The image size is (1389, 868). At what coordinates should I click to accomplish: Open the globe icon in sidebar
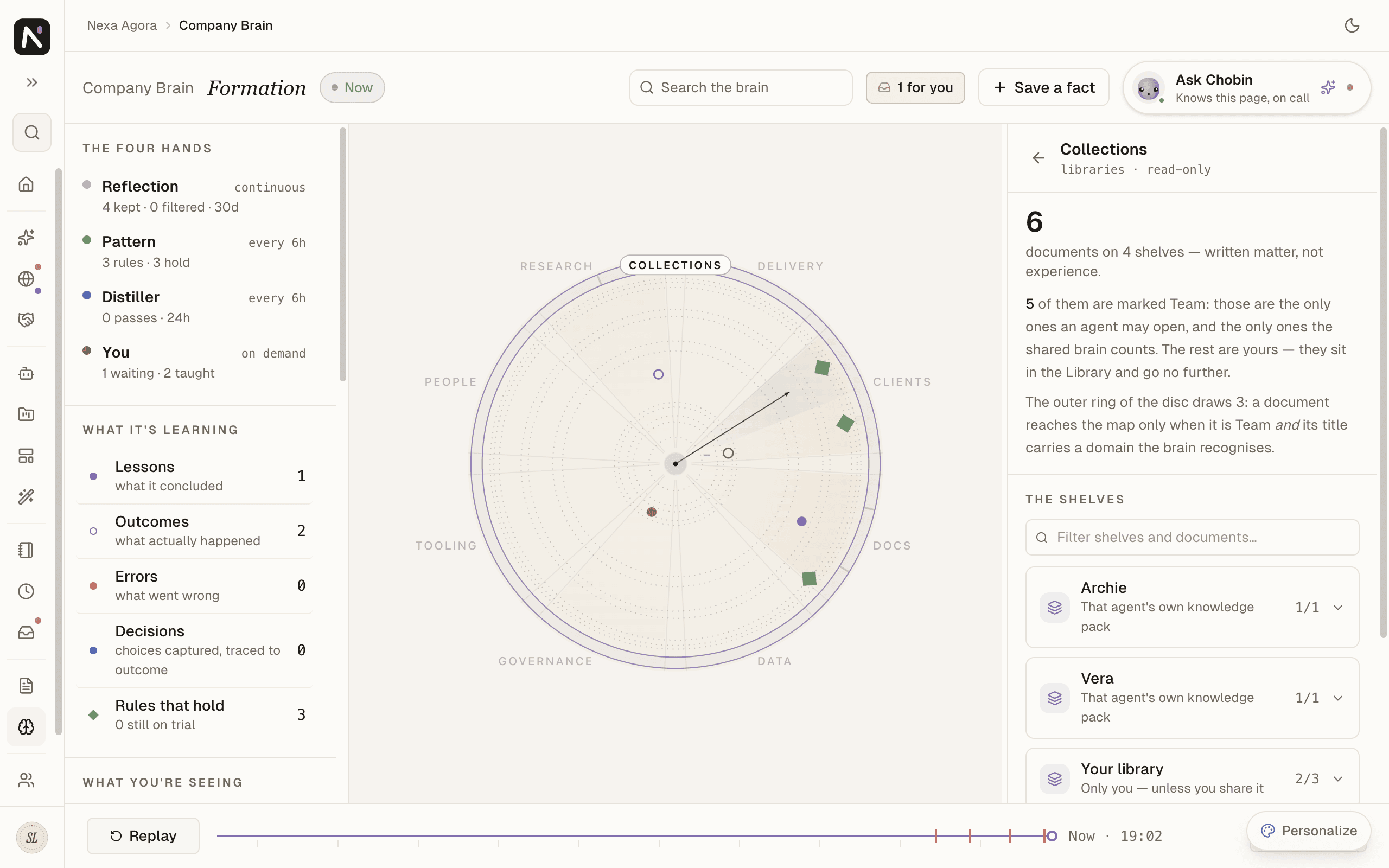26,279
